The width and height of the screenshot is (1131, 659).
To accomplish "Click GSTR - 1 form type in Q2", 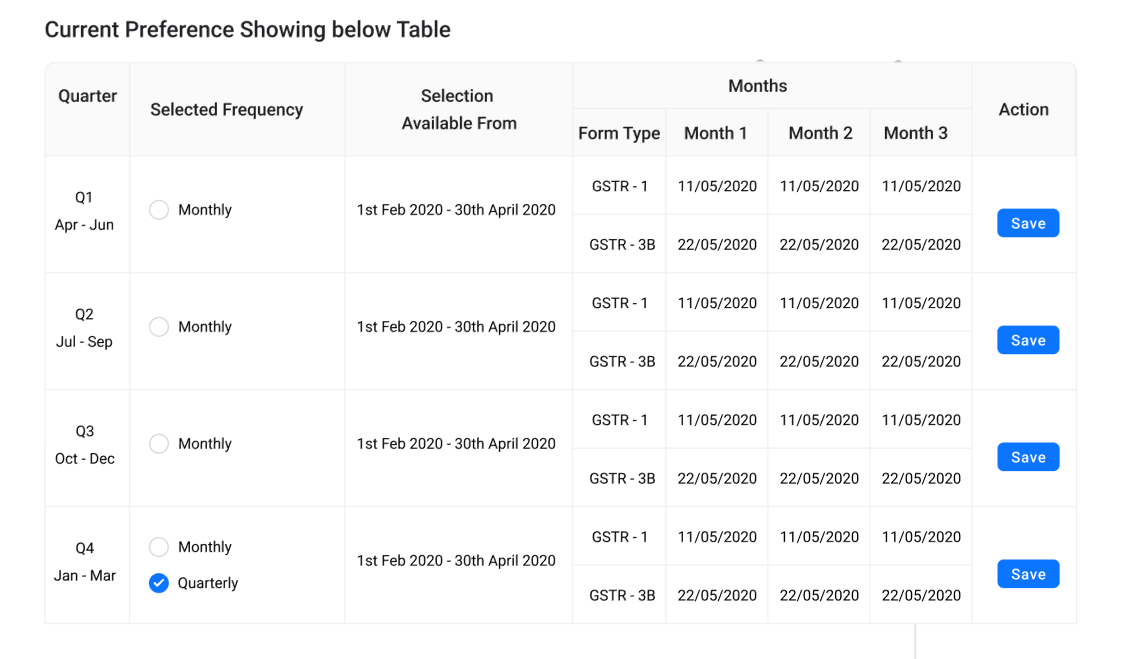I will coord(620,303).
